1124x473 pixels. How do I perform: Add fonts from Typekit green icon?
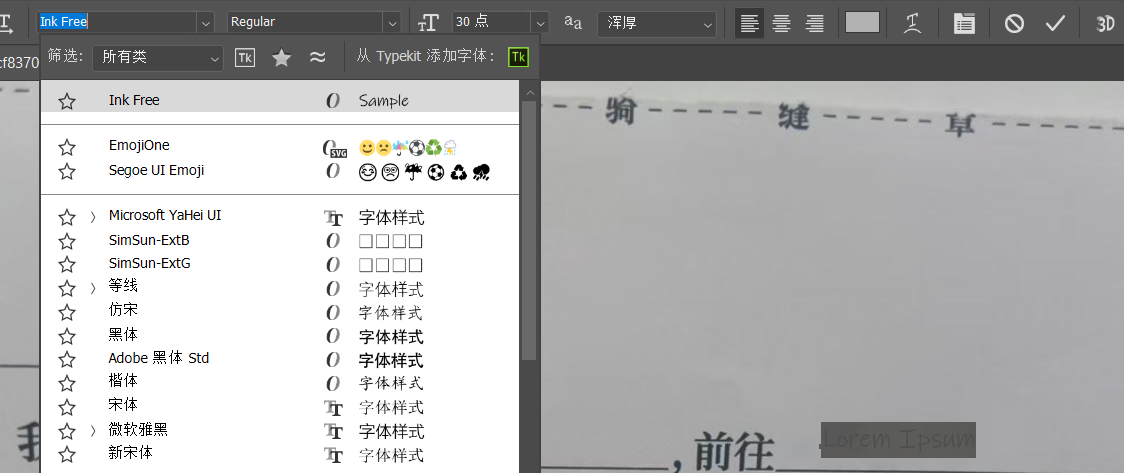(x=518, y=57)
